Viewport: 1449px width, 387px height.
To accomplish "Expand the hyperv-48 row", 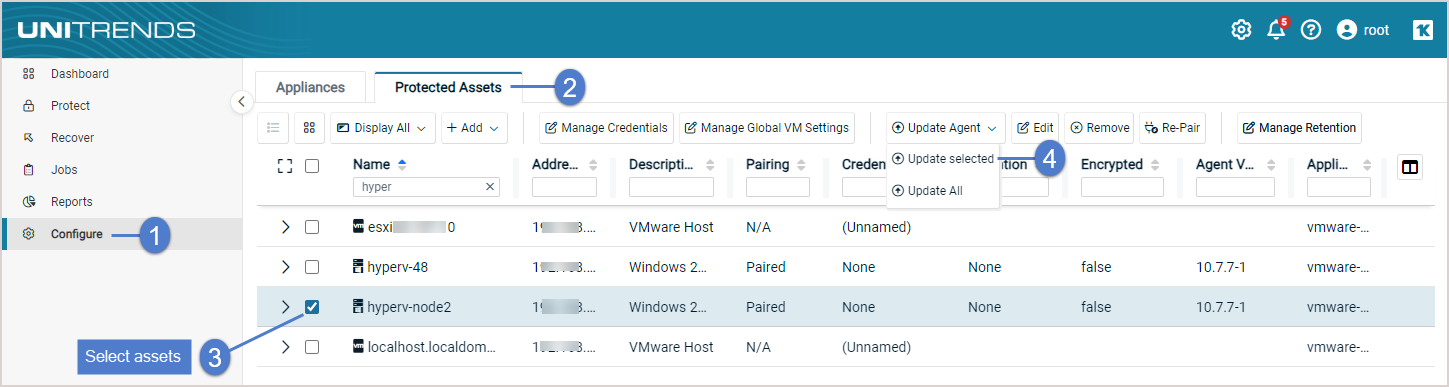I will click(285, 267).
